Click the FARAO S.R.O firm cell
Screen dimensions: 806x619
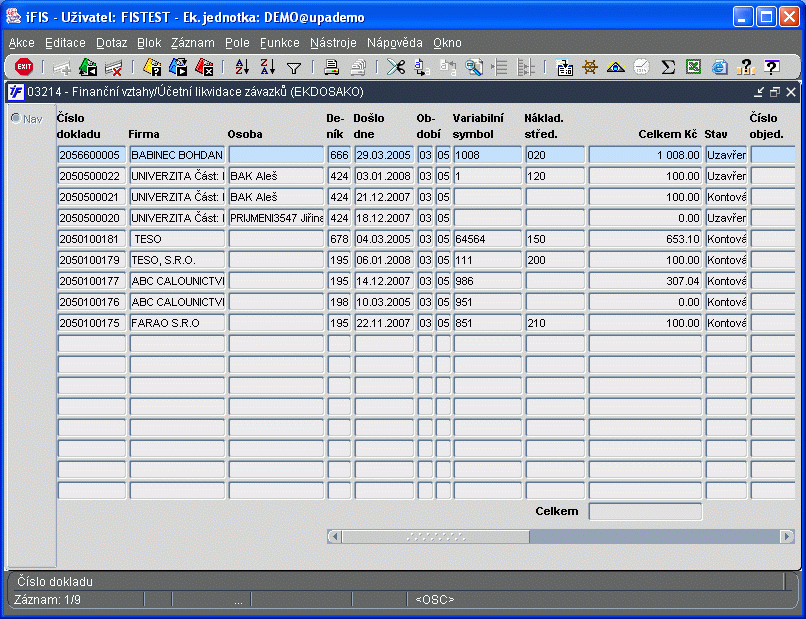[177, 323]
